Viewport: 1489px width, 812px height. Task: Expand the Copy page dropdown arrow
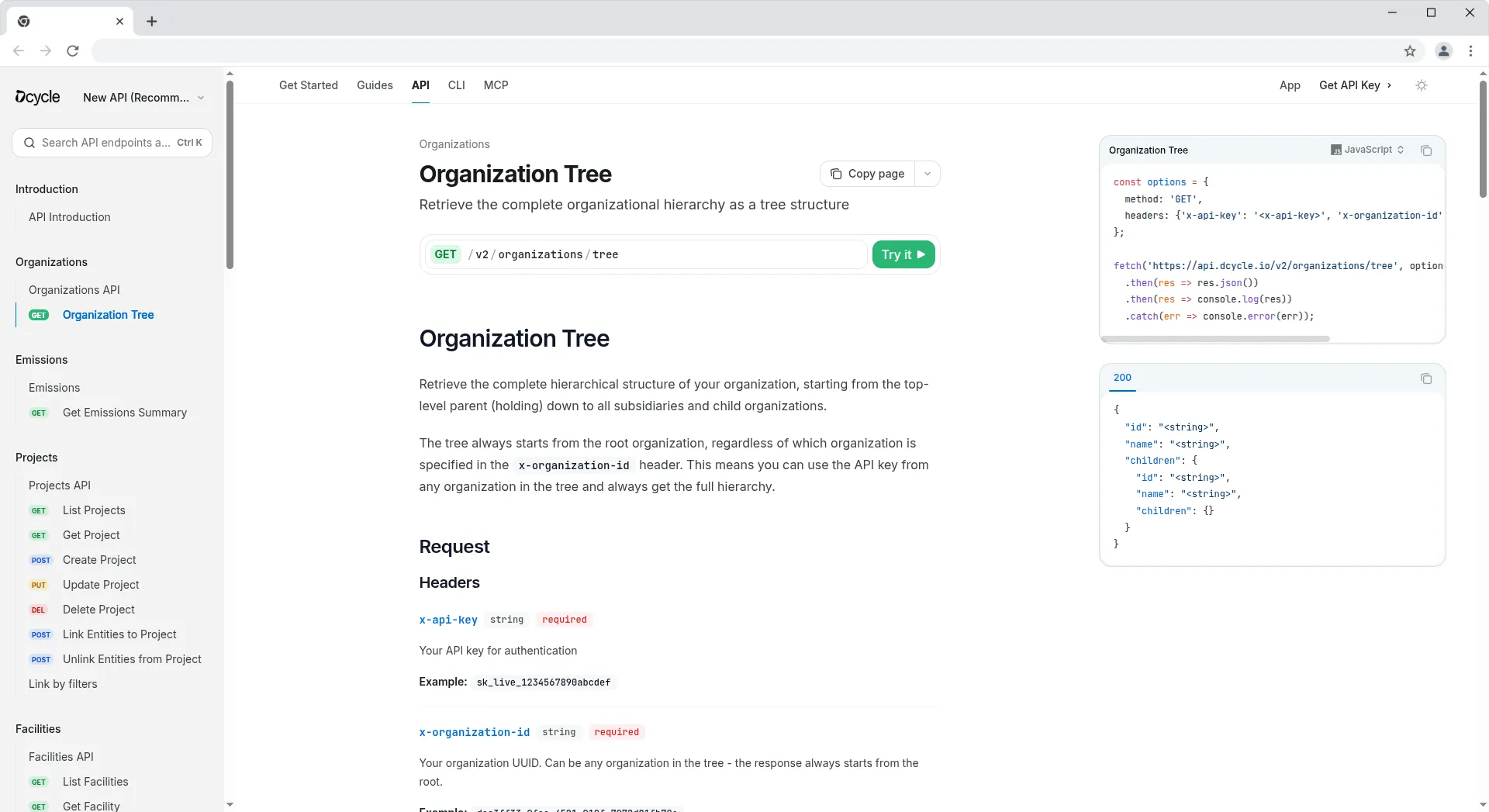(928, 174)
